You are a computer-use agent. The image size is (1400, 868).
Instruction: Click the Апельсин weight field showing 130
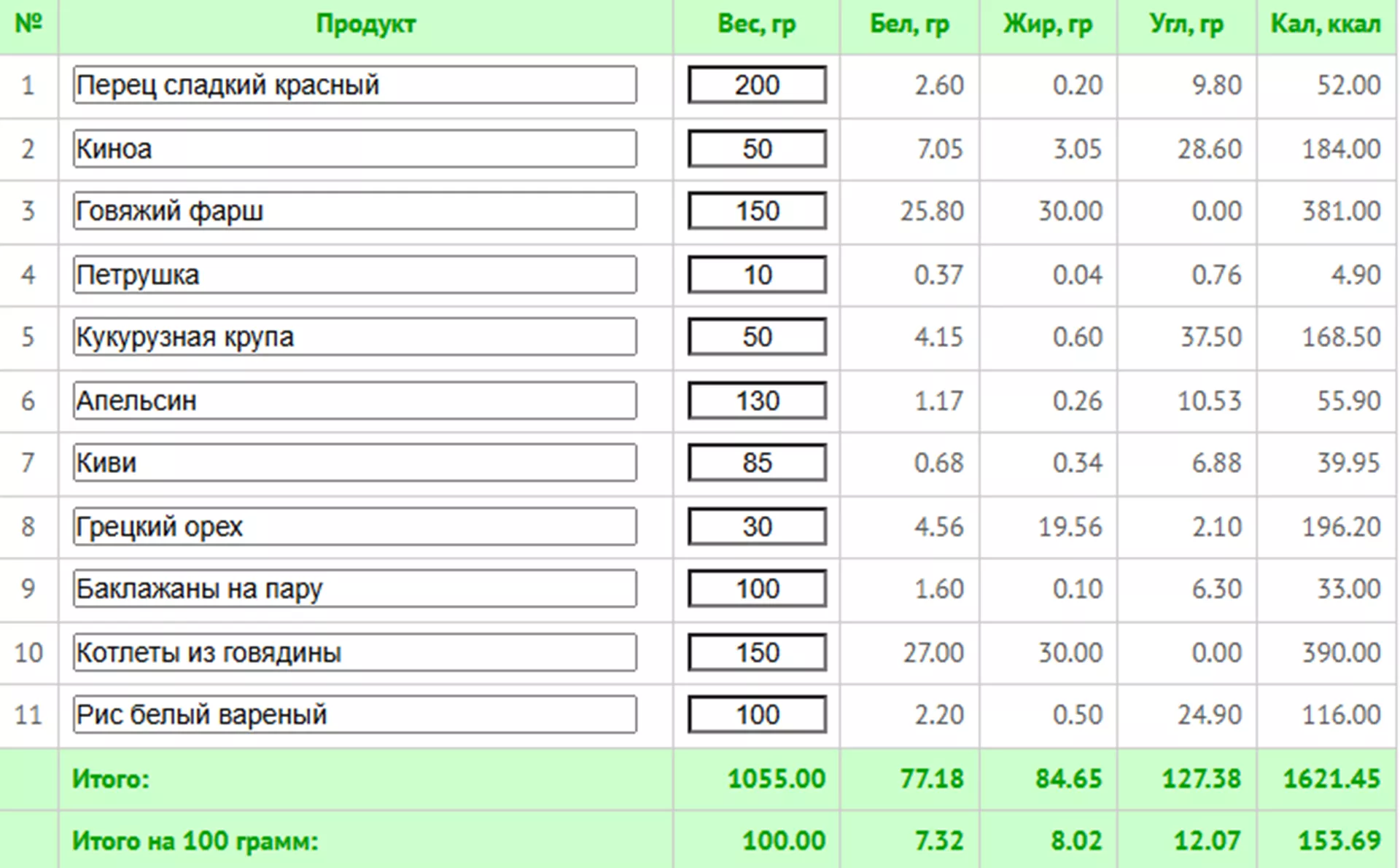(757, 401)
